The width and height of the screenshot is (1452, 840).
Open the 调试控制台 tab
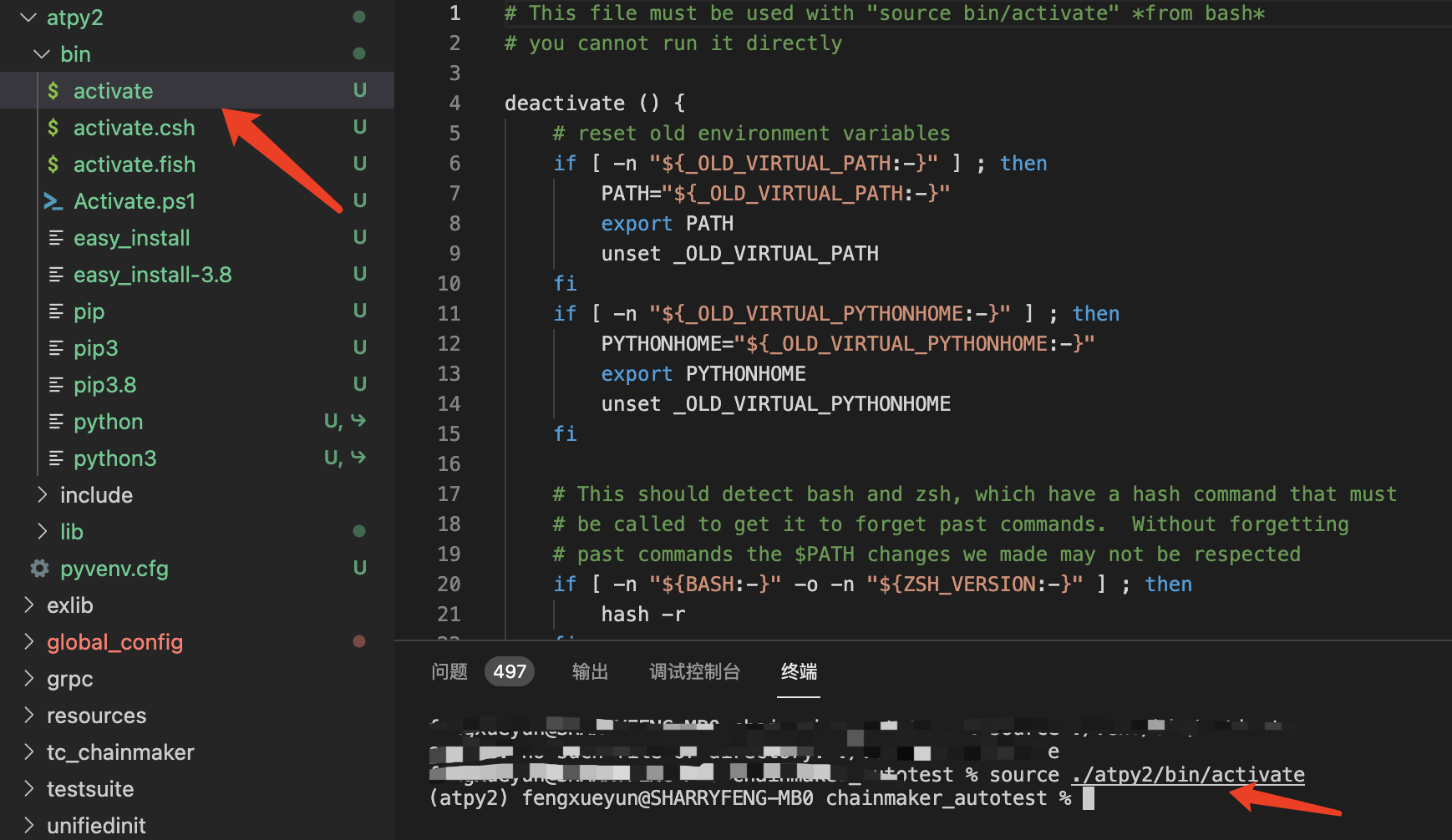(694, 671)
